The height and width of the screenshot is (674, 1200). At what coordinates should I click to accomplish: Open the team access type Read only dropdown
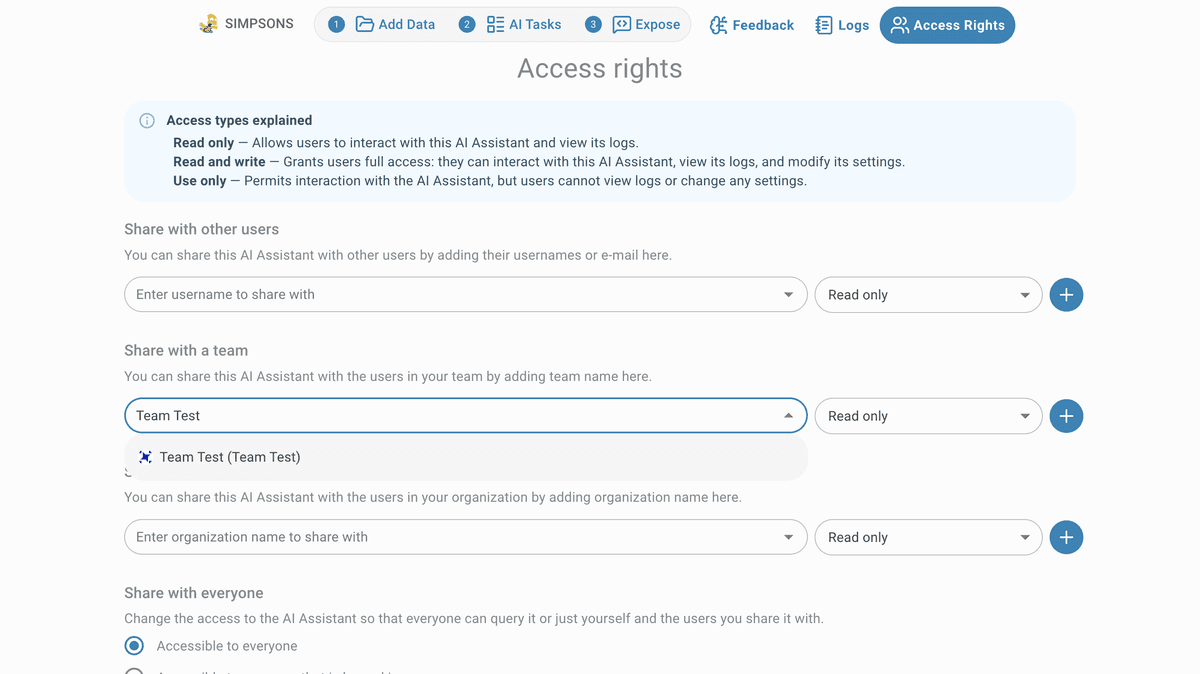click(x=928, y=416)
